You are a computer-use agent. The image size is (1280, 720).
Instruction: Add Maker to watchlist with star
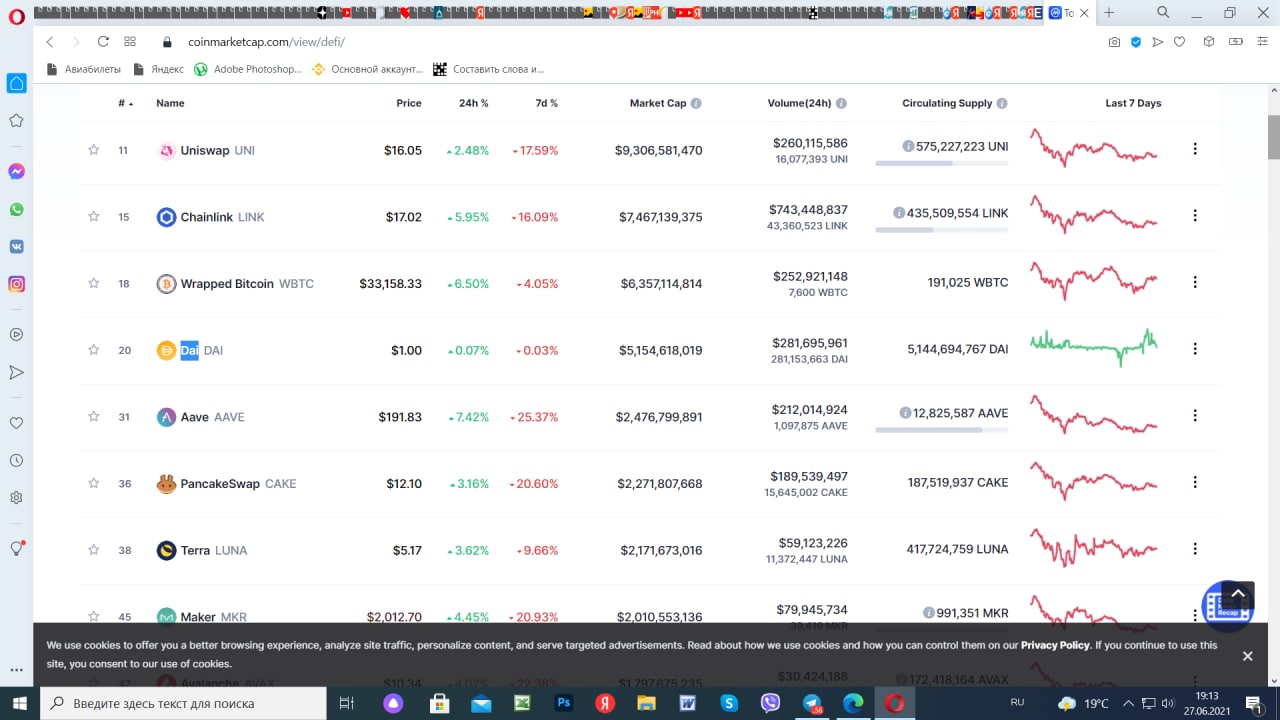point(94,616)
